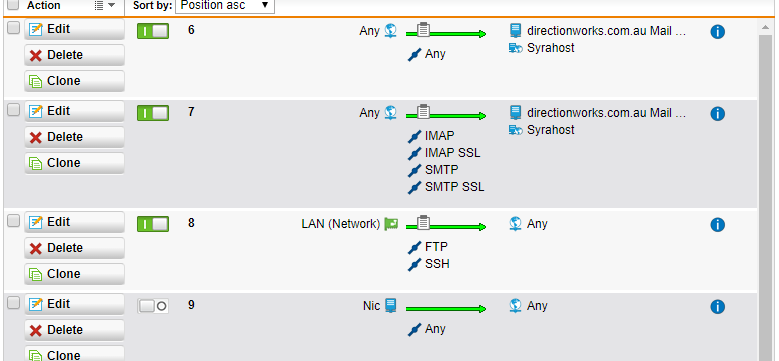Click info icon for rule 8
779x361 pixels.
pos(717,225)
